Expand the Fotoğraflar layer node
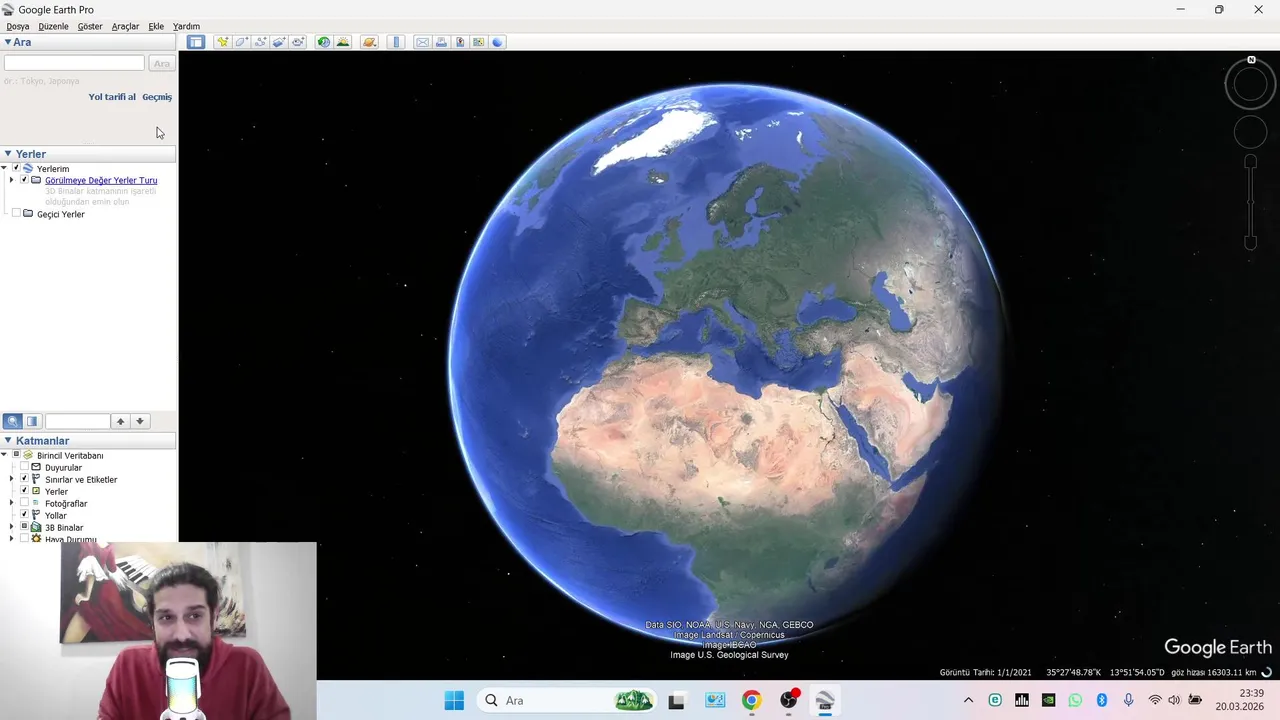 coord(11,503)
